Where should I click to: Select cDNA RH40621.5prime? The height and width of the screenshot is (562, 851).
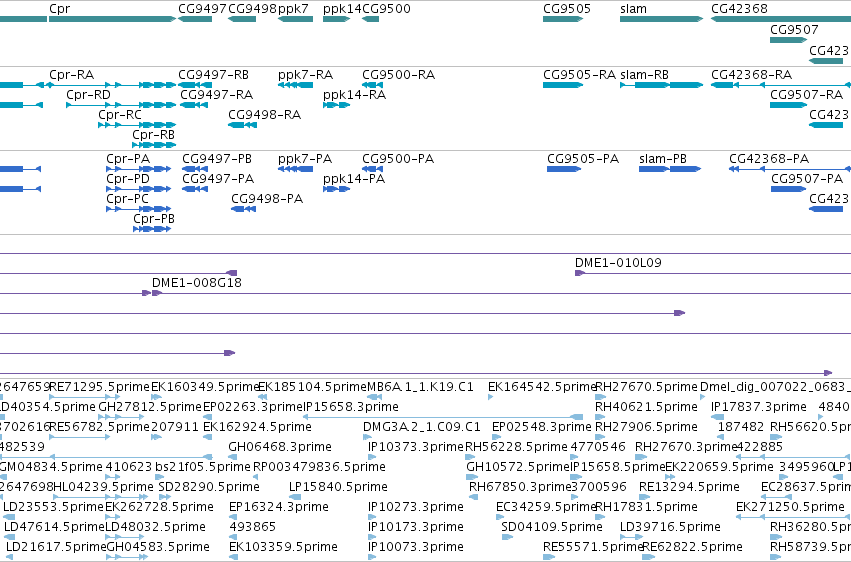[x=600, y=417]
